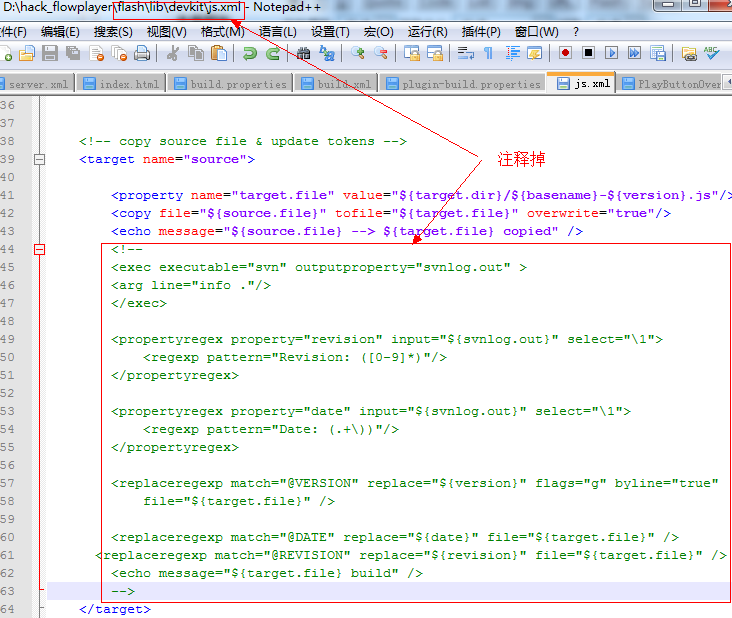Run macro multiple times fast-forward icon

pos(634,53)
